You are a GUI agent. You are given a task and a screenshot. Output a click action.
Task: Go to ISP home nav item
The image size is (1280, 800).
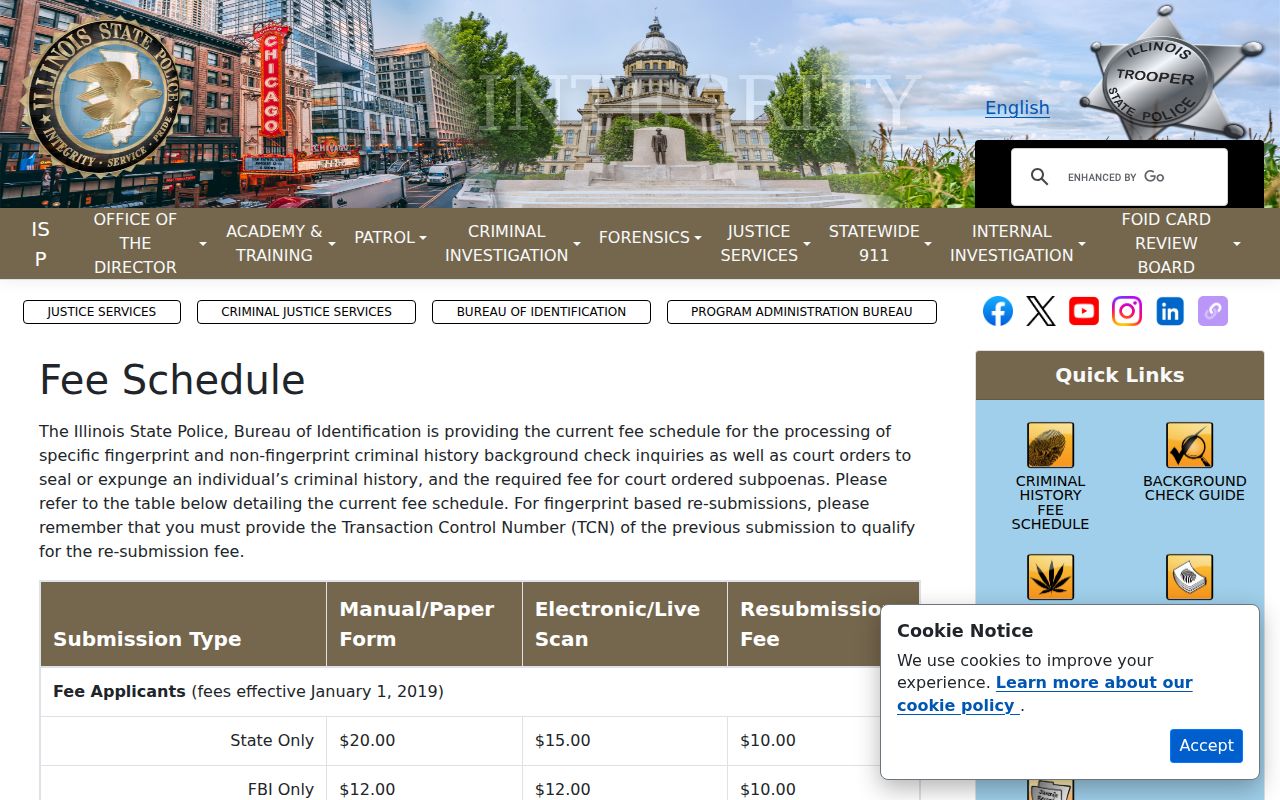click(40, 243)
